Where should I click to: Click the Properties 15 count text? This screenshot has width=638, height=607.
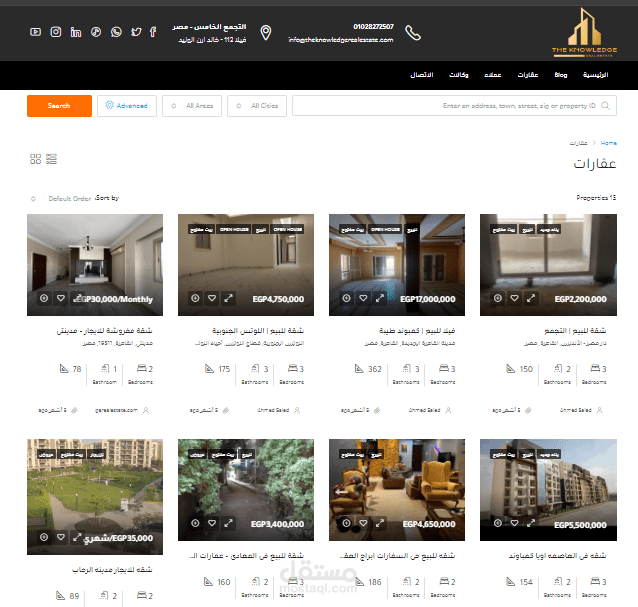596,198
